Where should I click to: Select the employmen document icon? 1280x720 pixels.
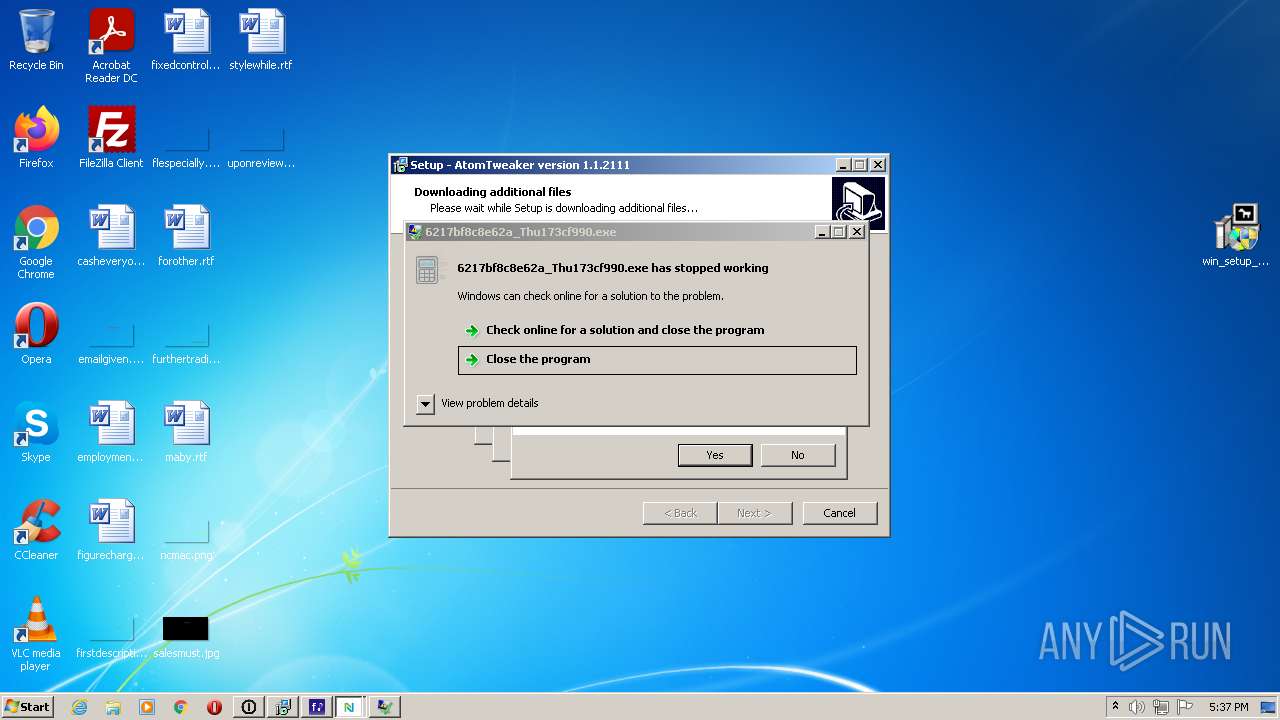[x=111, y=432]
